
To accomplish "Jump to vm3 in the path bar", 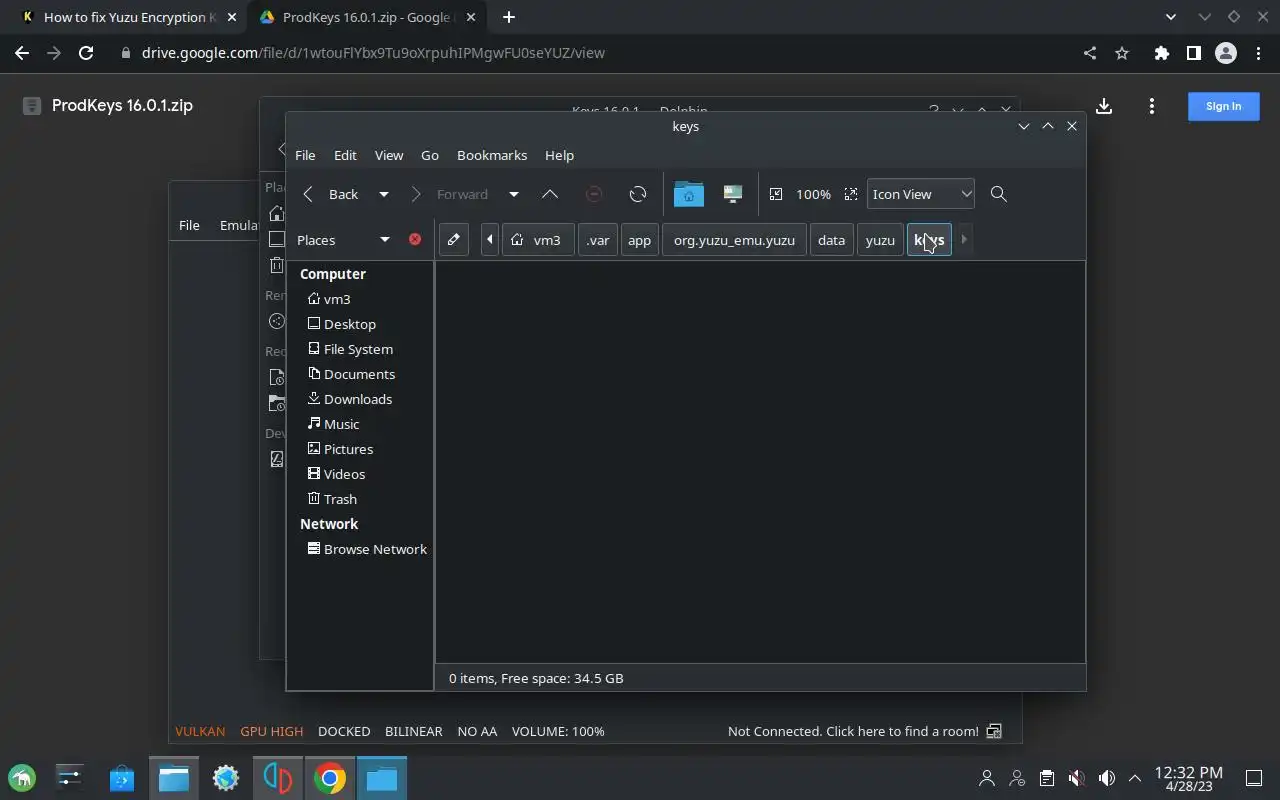I will 538,240.
